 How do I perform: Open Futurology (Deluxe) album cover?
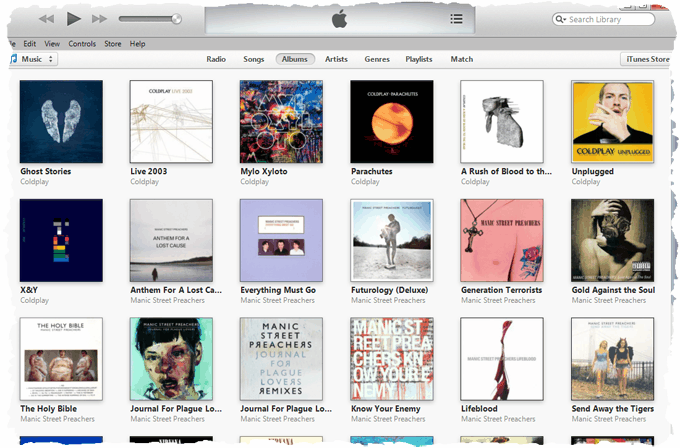tap(392, 240)
